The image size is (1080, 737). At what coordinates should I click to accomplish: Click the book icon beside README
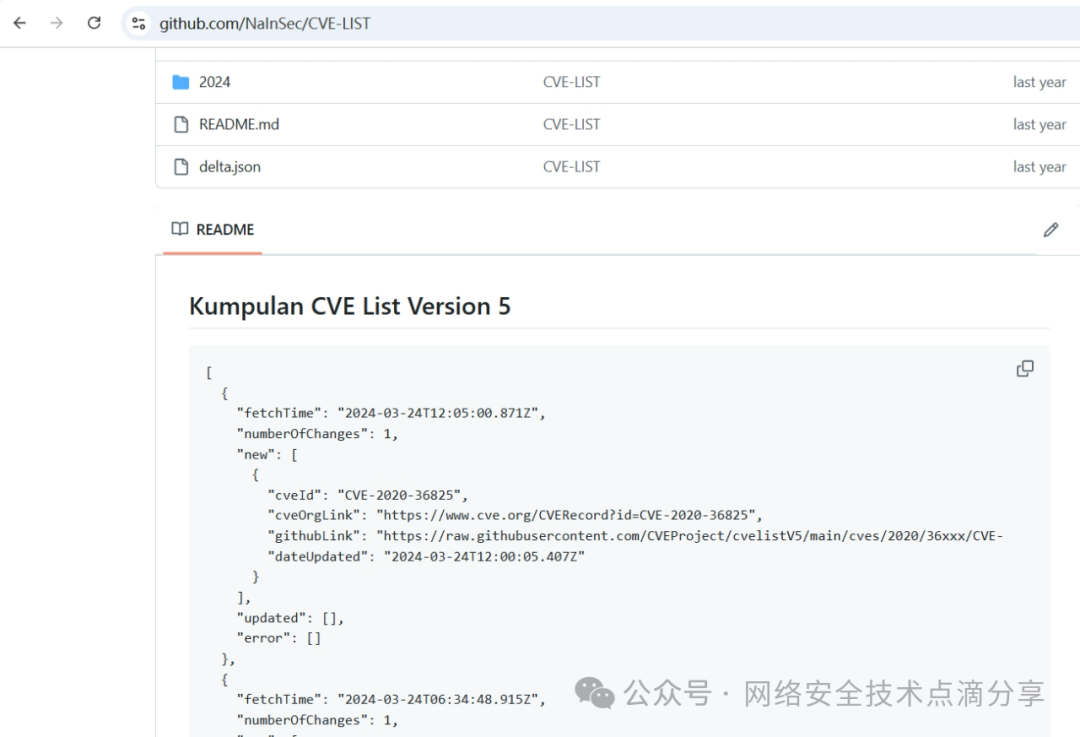tap(180, 229)
